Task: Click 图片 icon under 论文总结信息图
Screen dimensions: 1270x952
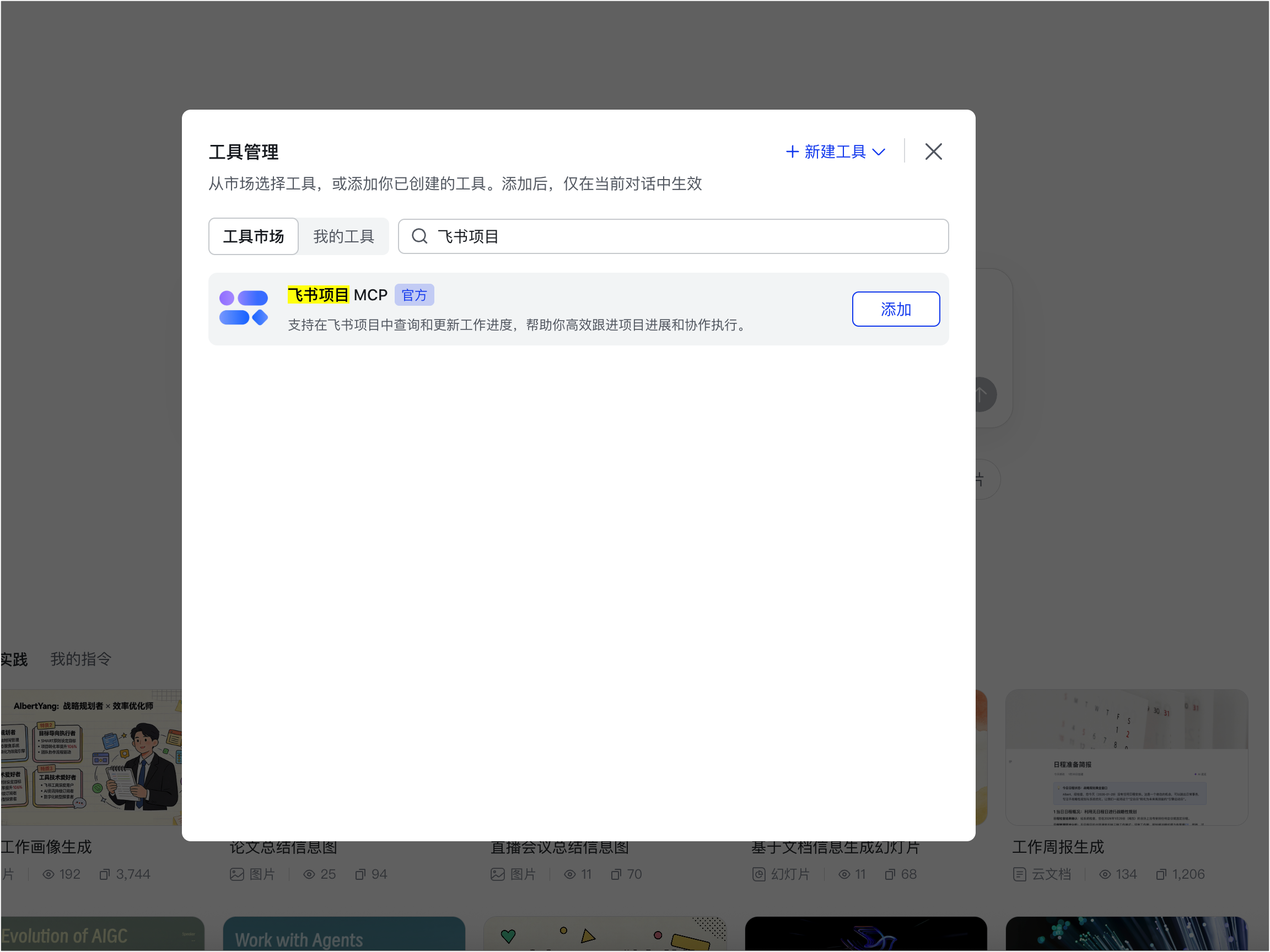Action: tap(236, 874)
